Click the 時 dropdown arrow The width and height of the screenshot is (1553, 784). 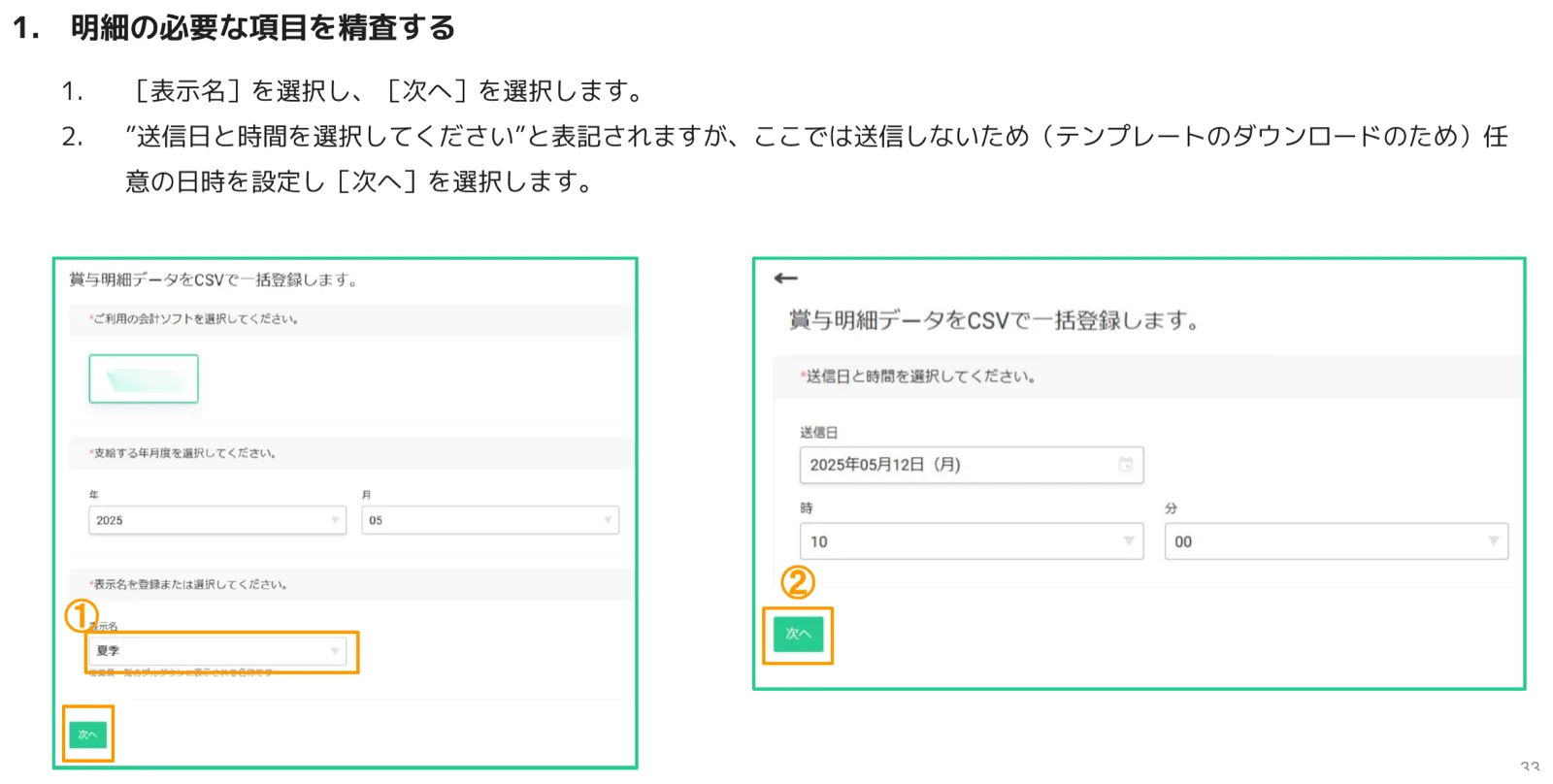tap(1128, 541)
